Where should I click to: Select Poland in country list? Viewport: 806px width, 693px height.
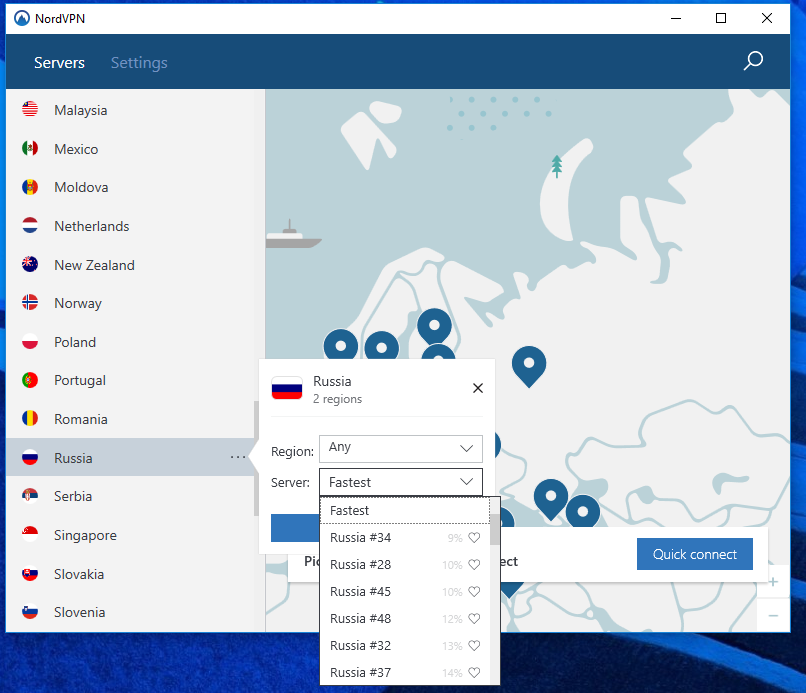coord(131,342)
